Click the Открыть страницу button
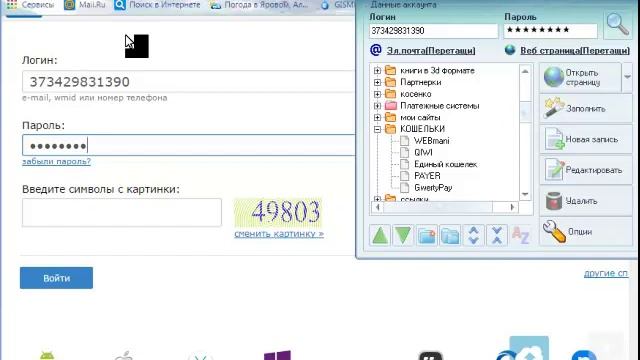This screenshot has width=640, height=360. click(x=580, y=77)
